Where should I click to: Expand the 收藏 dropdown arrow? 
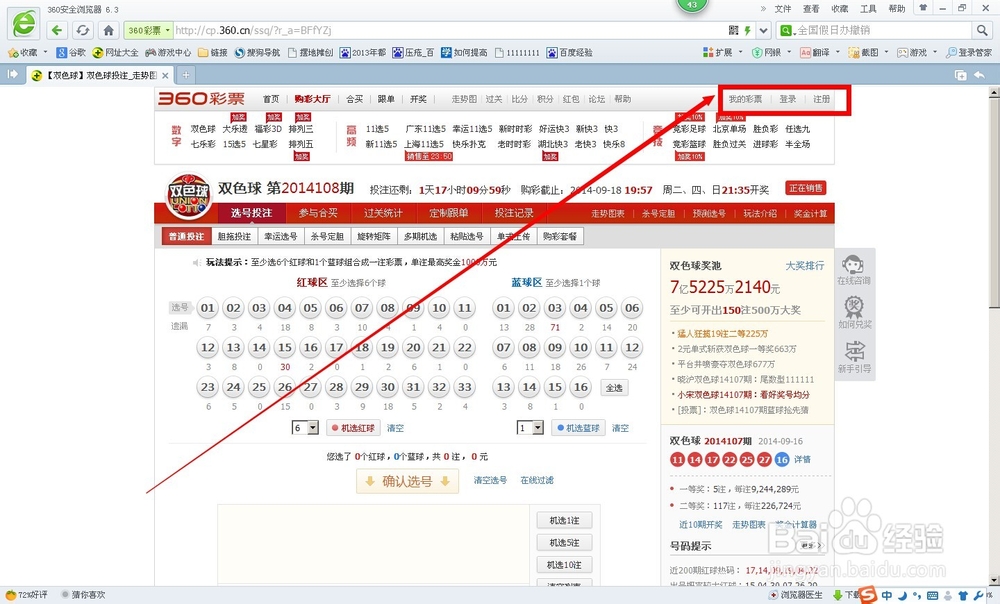click(45, 52)
